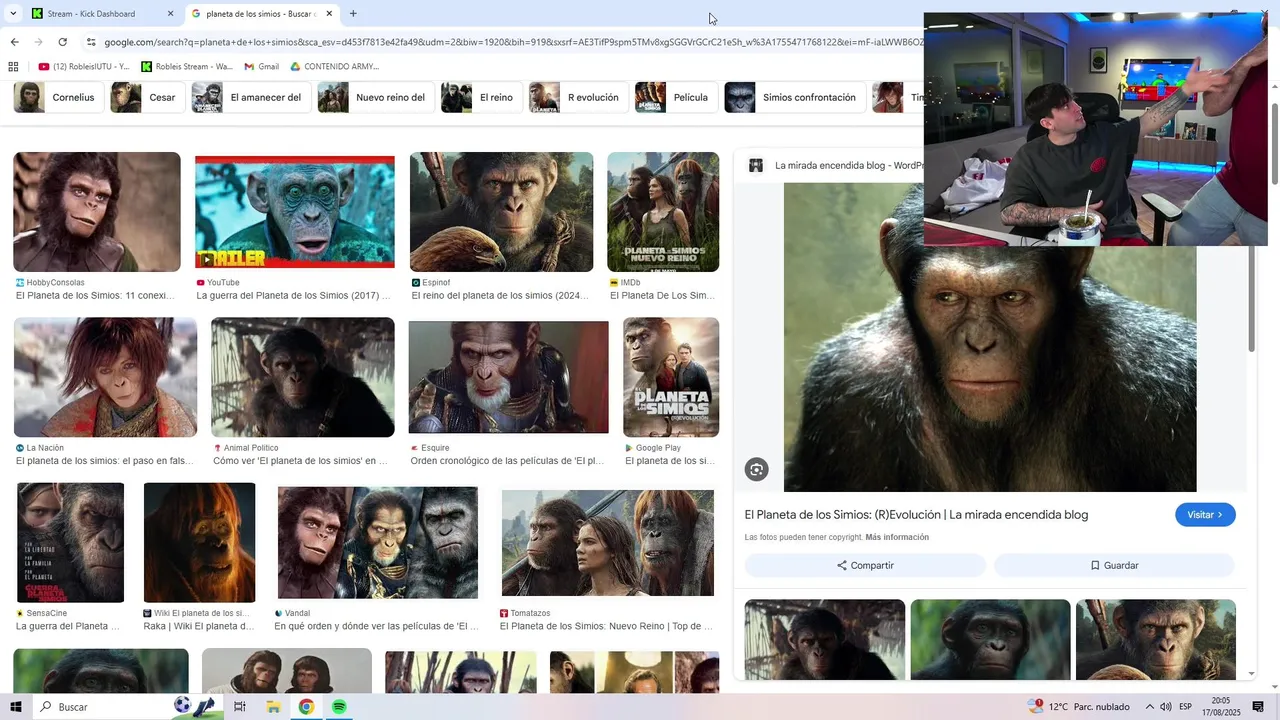Viewport: 1280px width, 720px height.
Task: Close the planeta de los simios tab
Action: coord(329,14)
